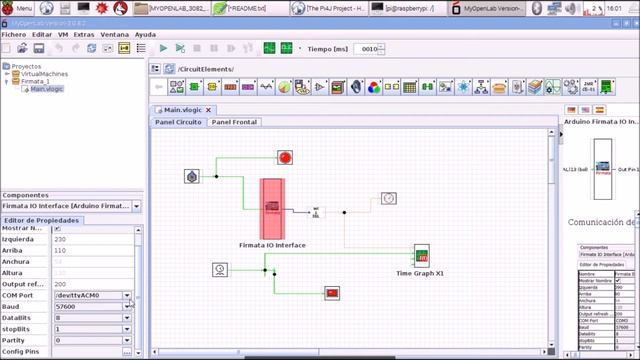Open the shapes component palette category

[177, 87]
